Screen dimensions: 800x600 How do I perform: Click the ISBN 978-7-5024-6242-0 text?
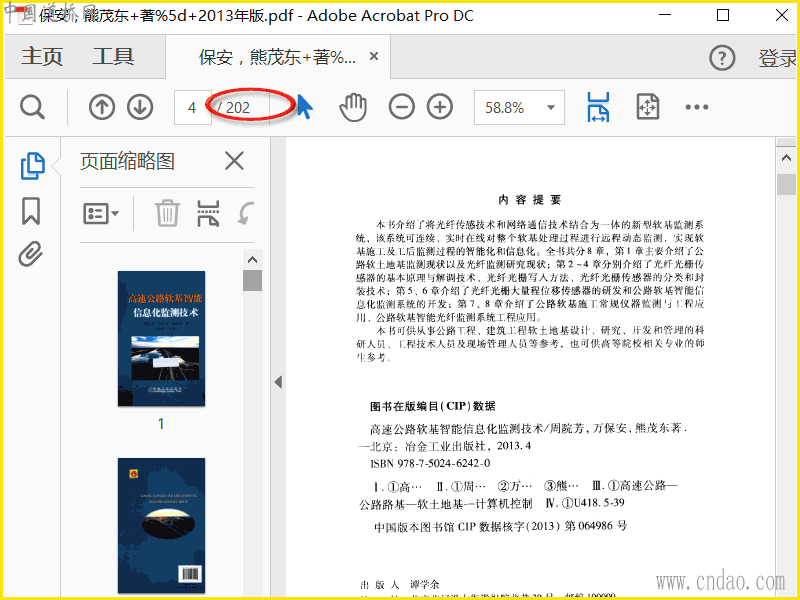(430, 463)
